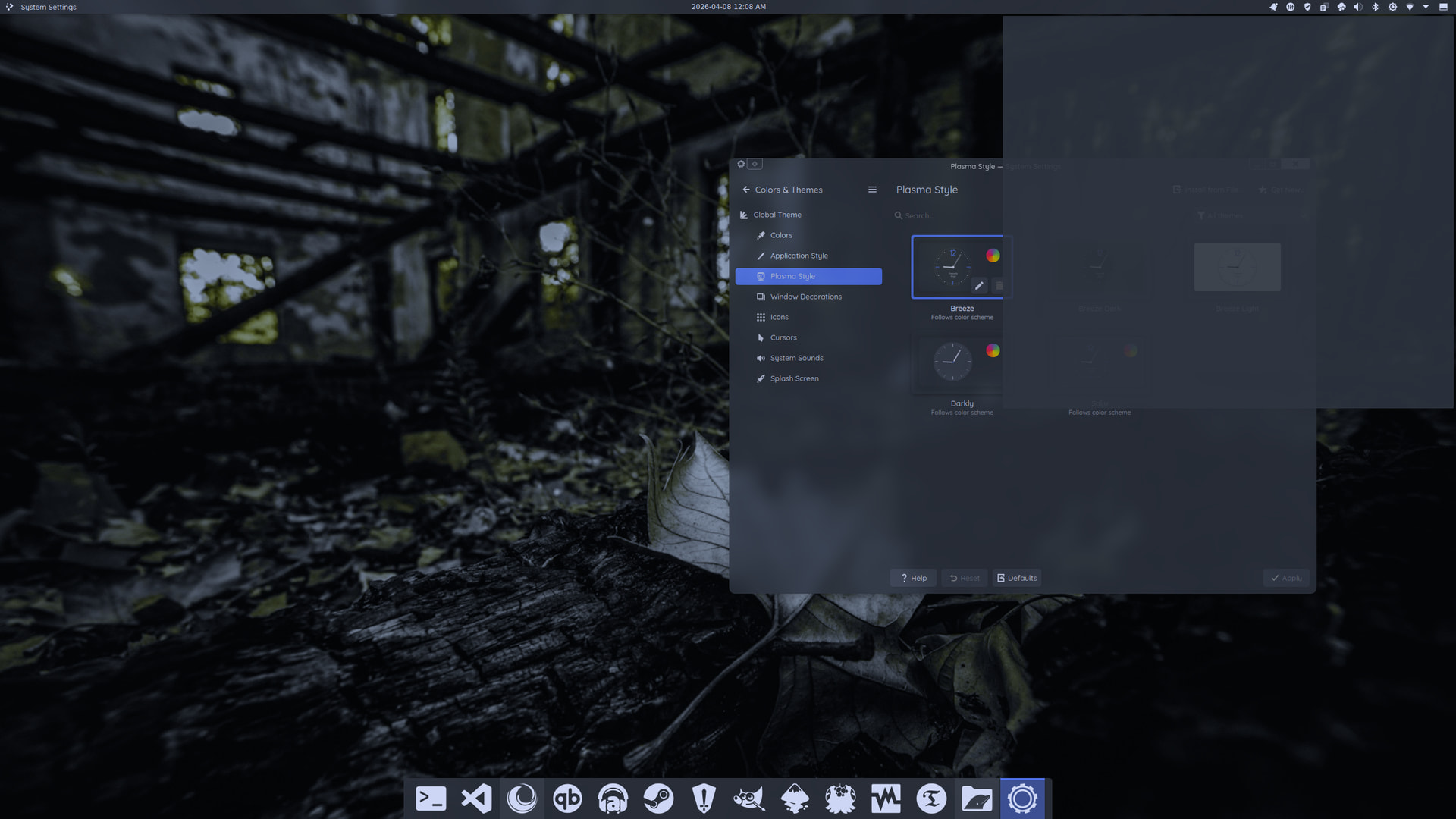Open Inkscape from the dock
This screenshot has width=1456, height=819.
point(795,799)
